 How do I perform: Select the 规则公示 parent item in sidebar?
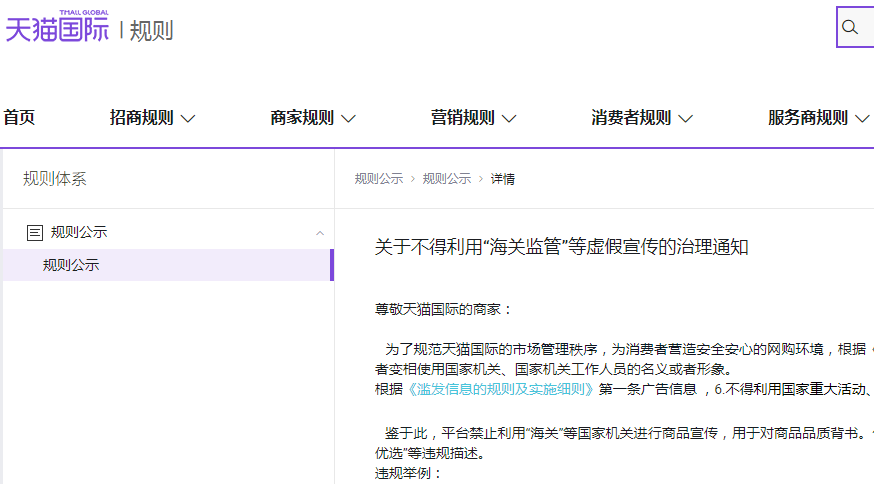click(79, 232)
